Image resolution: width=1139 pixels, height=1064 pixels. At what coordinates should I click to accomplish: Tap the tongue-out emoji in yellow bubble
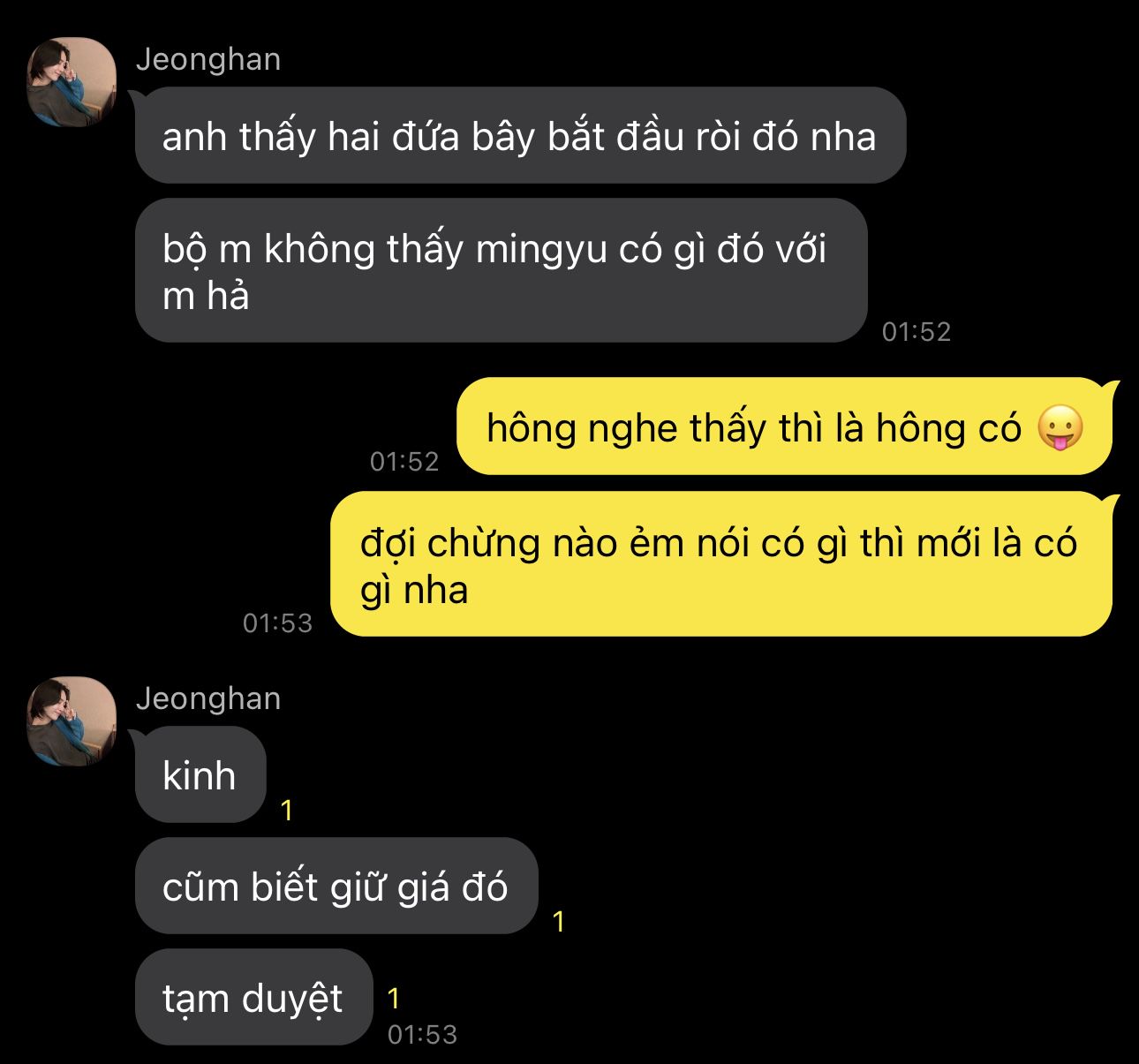[x=1060, y=428]
